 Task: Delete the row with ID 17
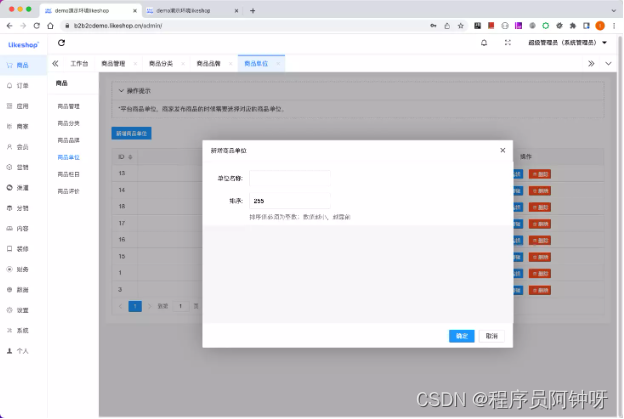click(540, 224)
